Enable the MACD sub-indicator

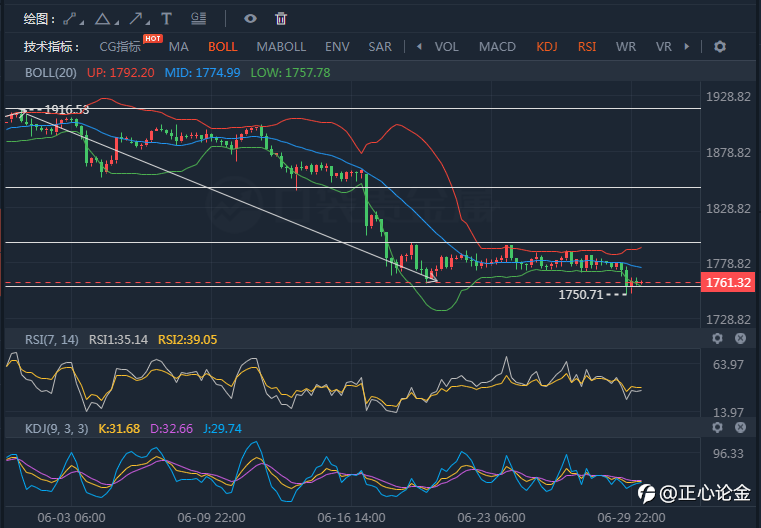(x=497, y=47)
